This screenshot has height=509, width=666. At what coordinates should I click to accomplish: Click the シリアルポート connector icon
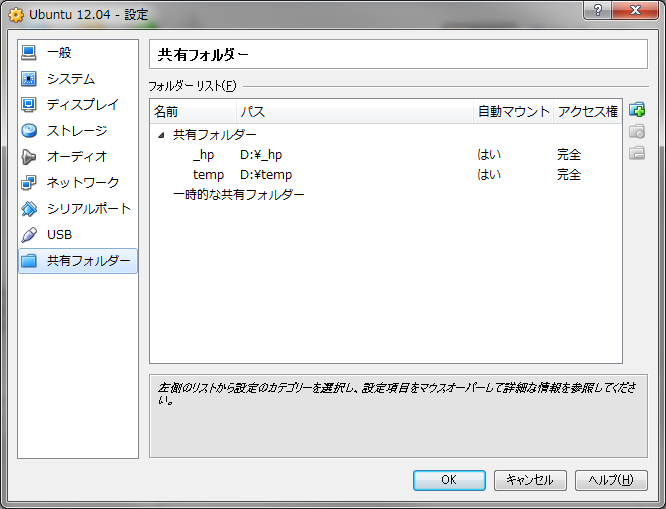point(29,209)
